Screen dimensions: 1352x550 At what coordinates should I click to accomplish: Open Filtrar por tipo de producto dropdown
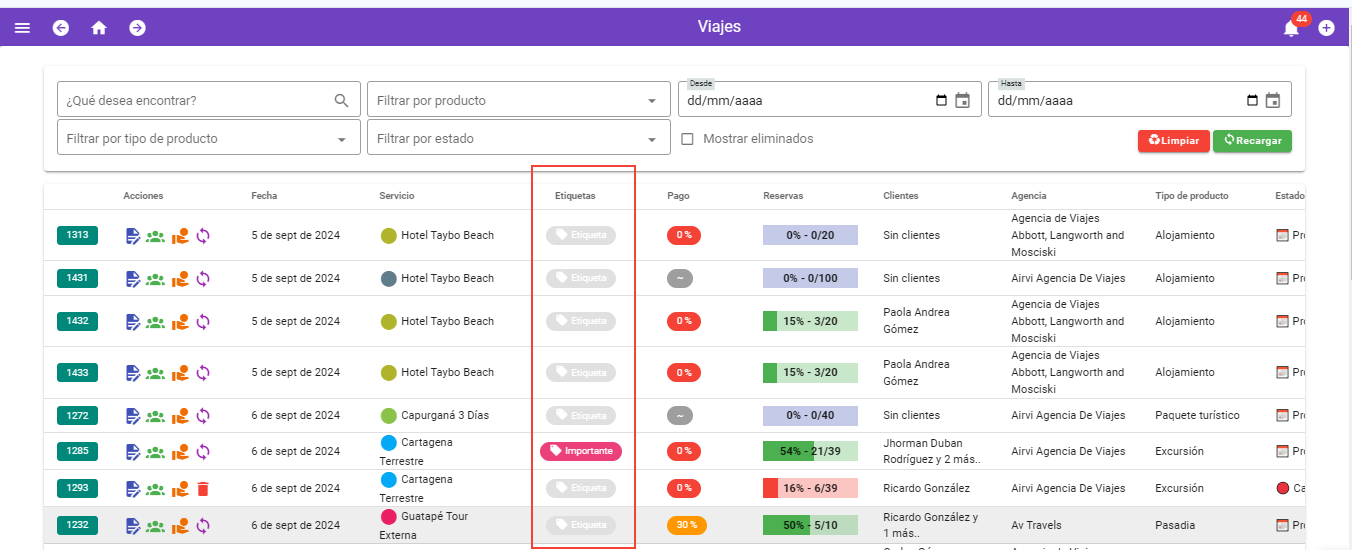click(x=208, y=139)
